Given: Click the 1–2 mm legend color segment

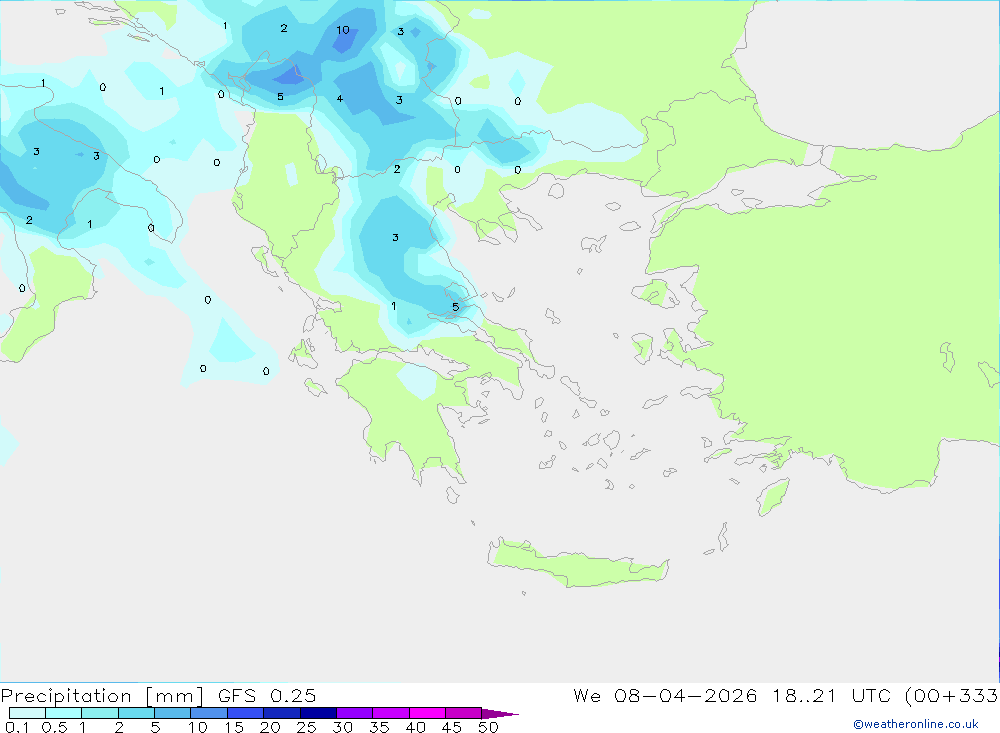Looking at the screenshot, I should (x=99, y=713).
